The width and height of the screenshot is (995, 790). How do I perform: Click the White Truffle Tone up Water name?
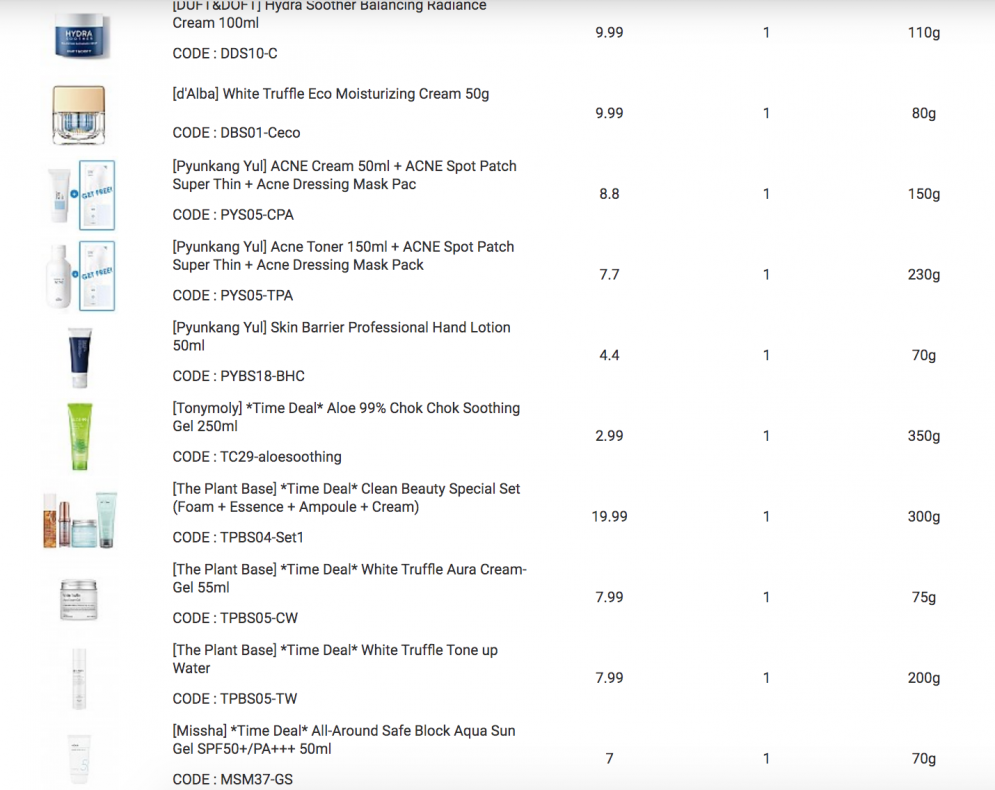335,659
